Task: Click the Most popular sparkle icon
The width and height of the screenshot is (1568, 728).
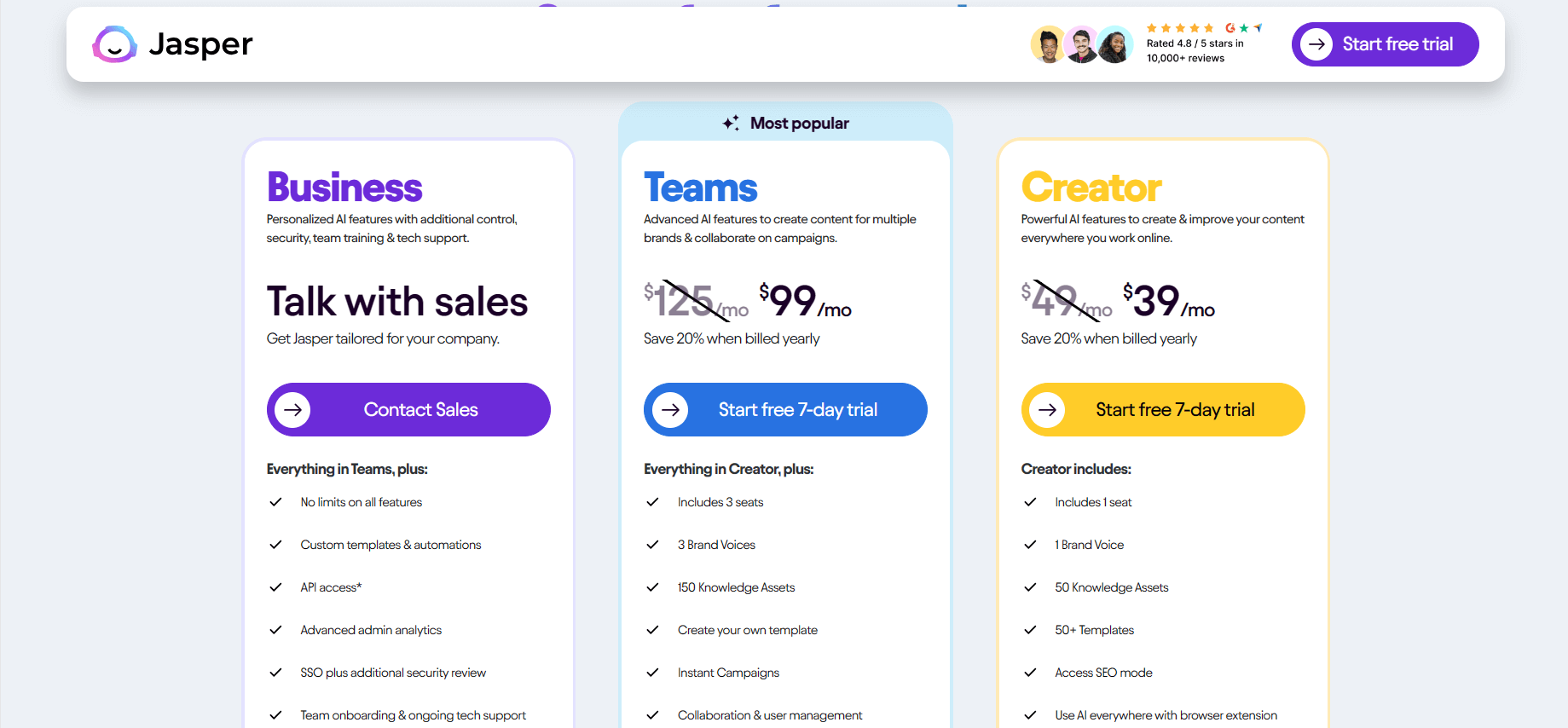Action: [731, 123]
